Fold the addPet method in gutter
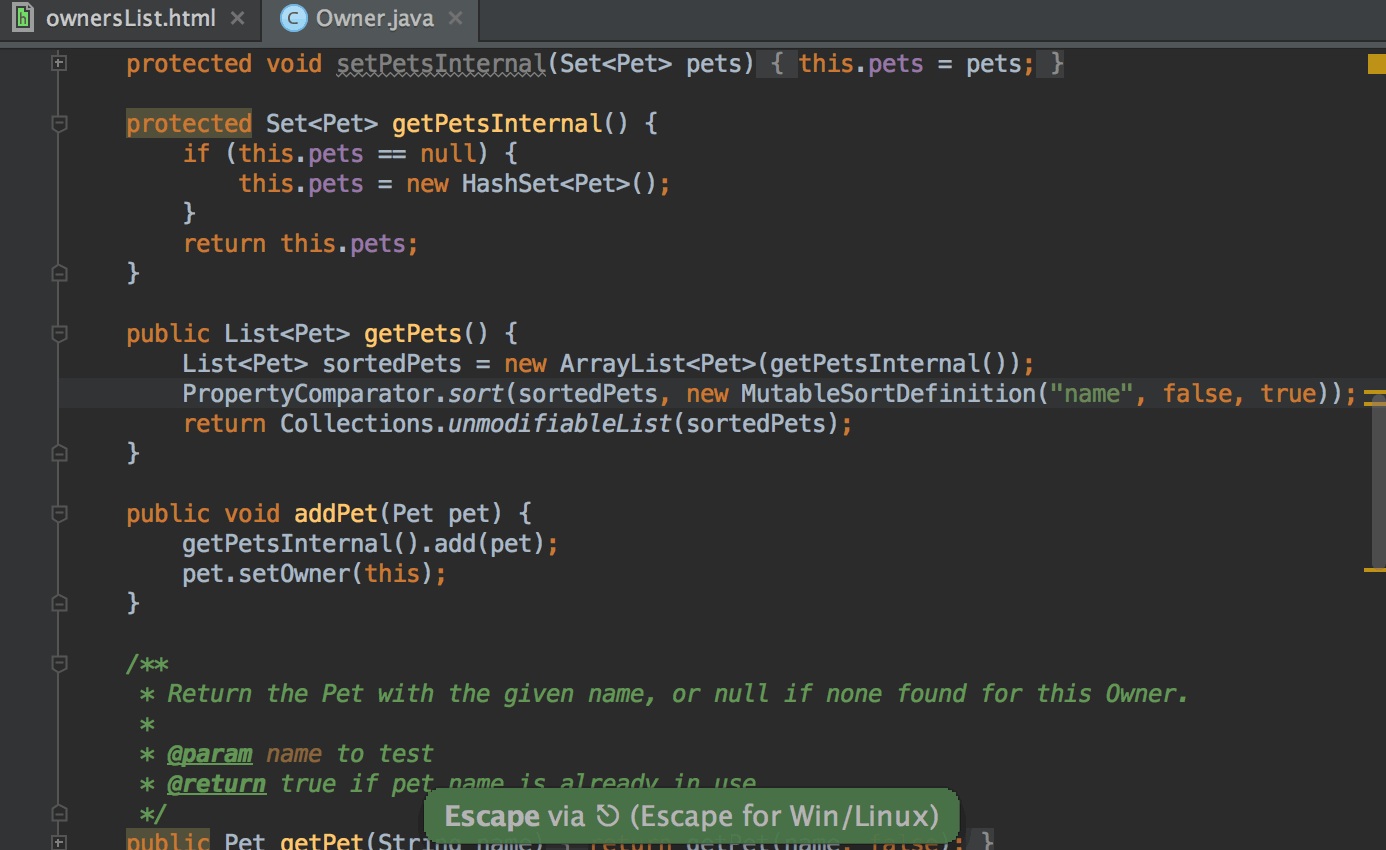1386x850 pixels. point(59,513)
